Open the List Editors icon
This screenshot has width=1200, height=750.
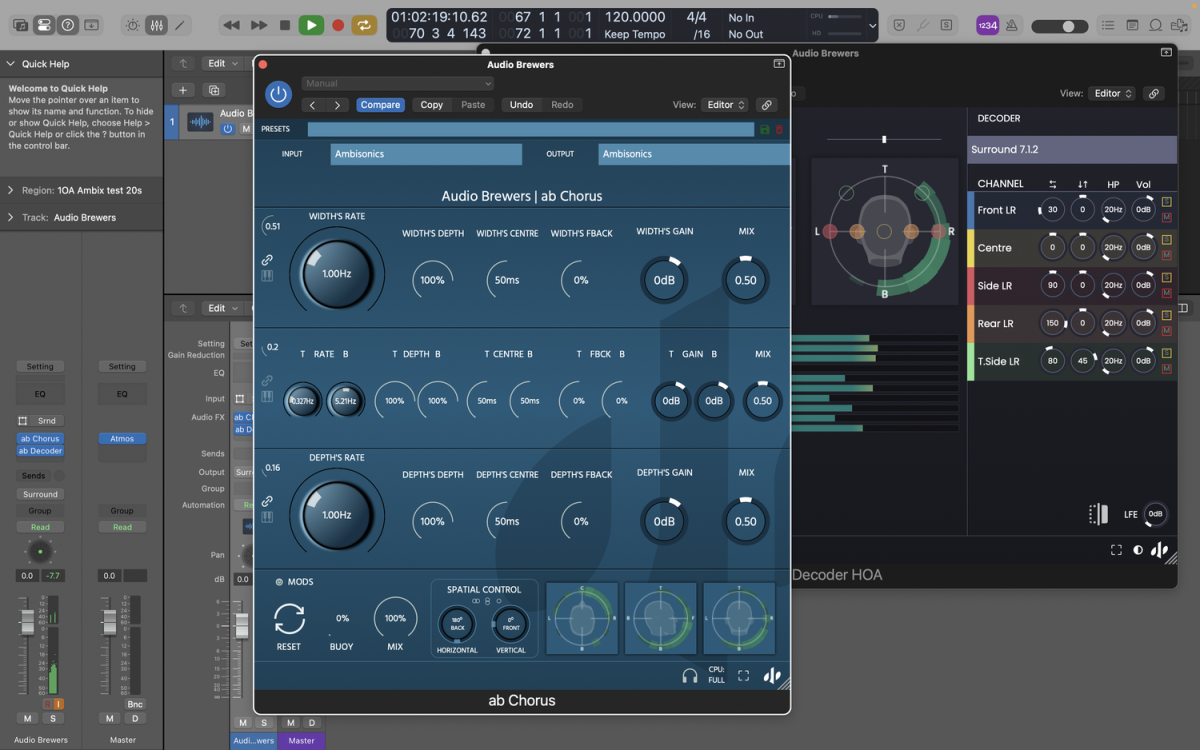[x=1108, y=25]
